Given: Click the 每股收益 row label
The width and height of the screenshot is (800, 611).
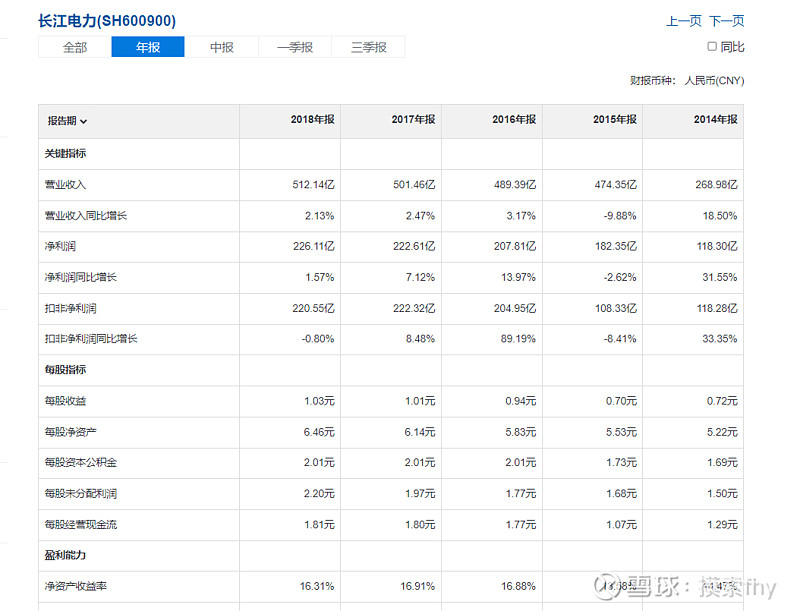Looking at the screenshot, I should [x=66, y=401].
